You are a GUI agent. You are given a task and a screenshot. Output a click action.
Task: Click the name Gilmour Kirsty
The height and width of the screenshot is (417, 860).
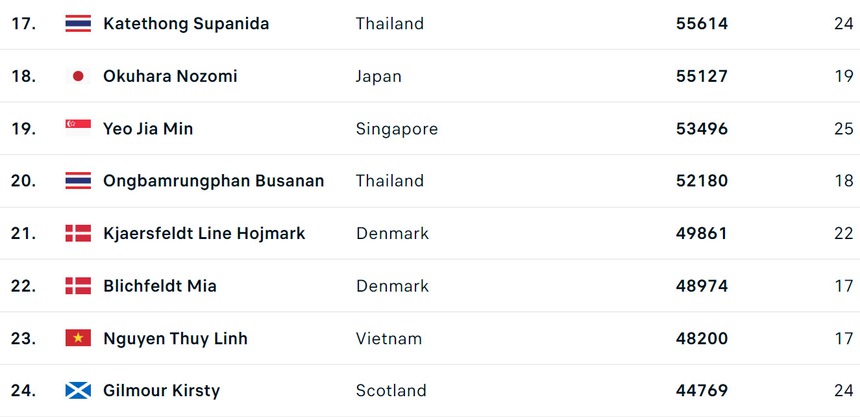[161, 391]
